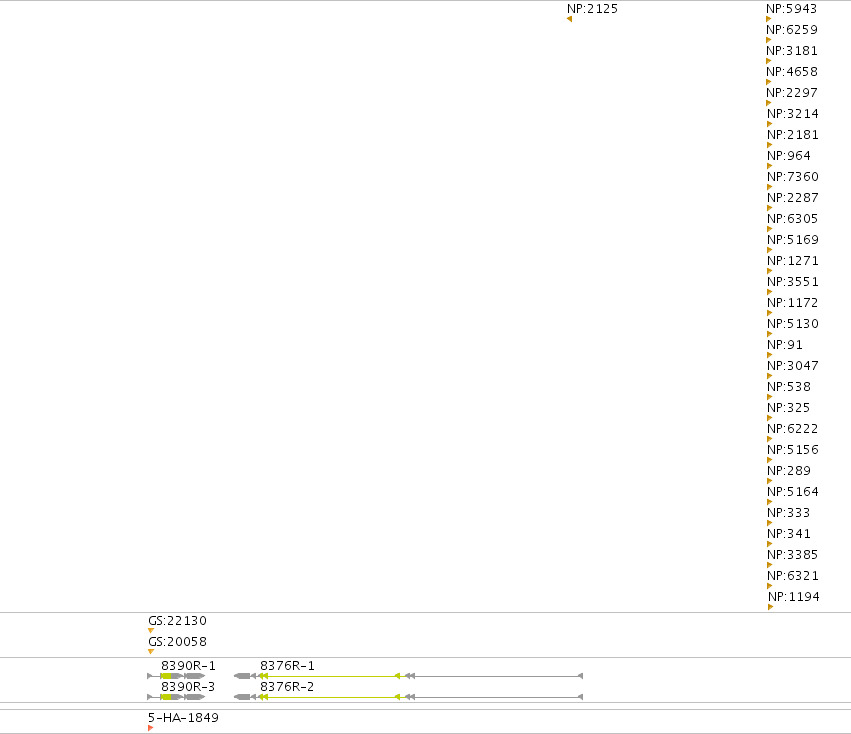
Task: Click the NP:964 label
Action: tap(789, 156)
